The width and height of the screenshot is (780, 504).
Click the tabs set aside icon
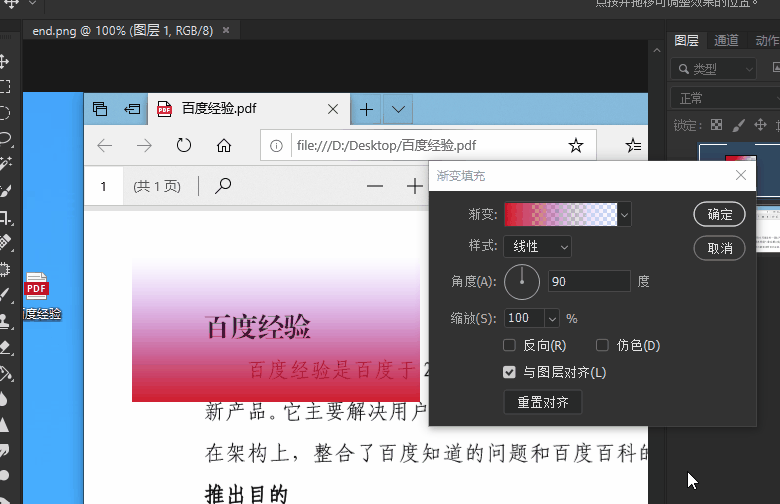click(x=100, y=109)
